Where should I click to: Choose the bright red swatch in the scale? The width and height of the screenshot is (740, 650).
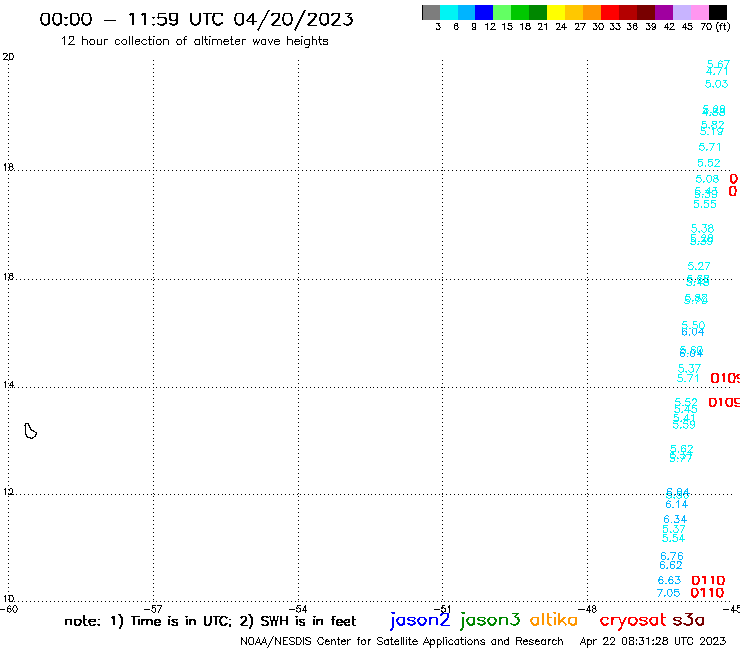click(x=610, y=12)
